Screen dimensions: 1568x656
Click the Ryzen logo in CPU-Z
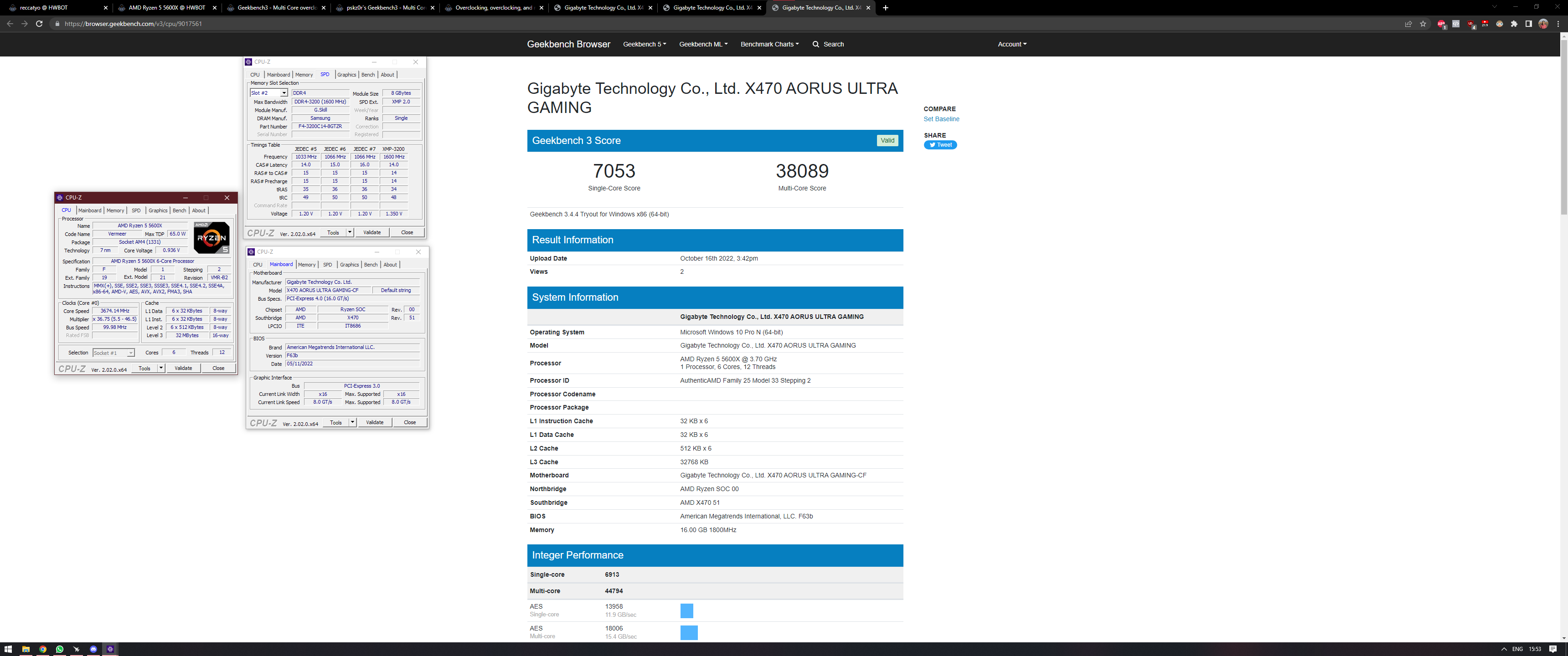(211, 237)
